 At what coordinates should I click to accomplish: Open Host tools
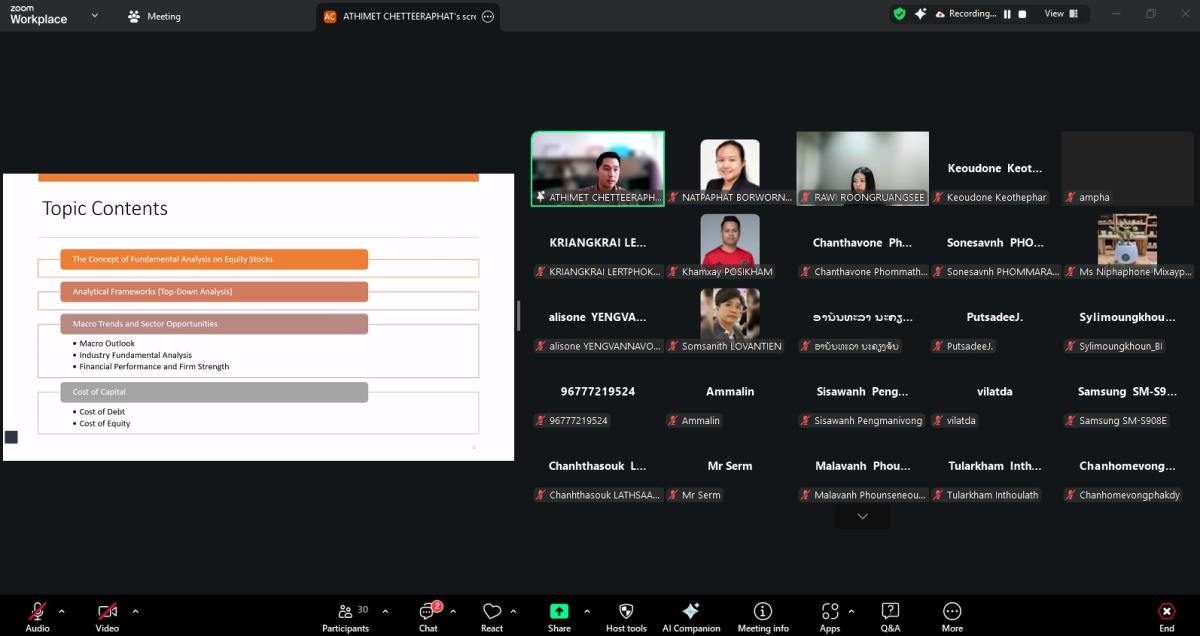coord(626,612)
